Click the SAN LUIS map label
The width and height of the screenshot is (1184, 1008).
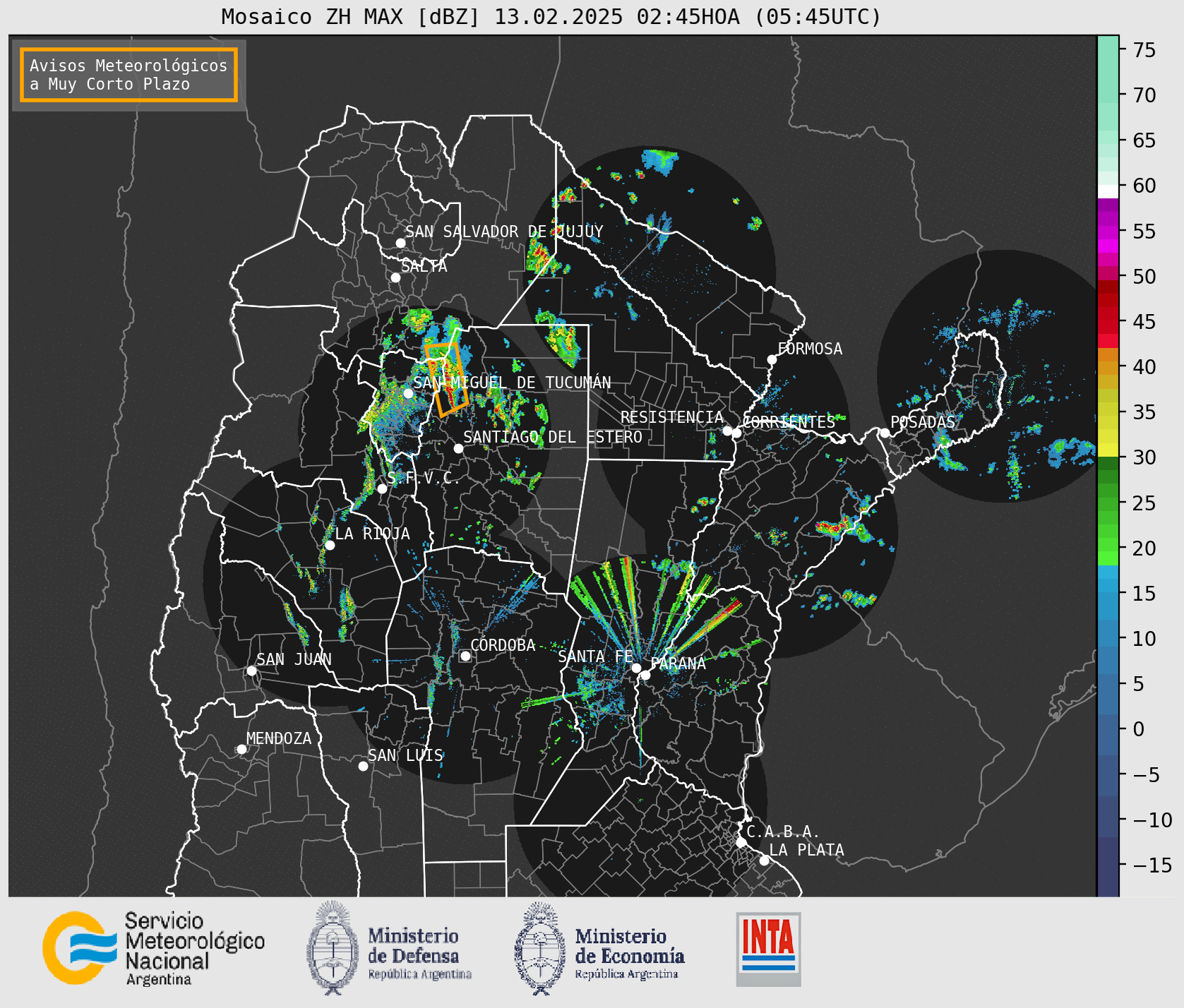point(405,755)
